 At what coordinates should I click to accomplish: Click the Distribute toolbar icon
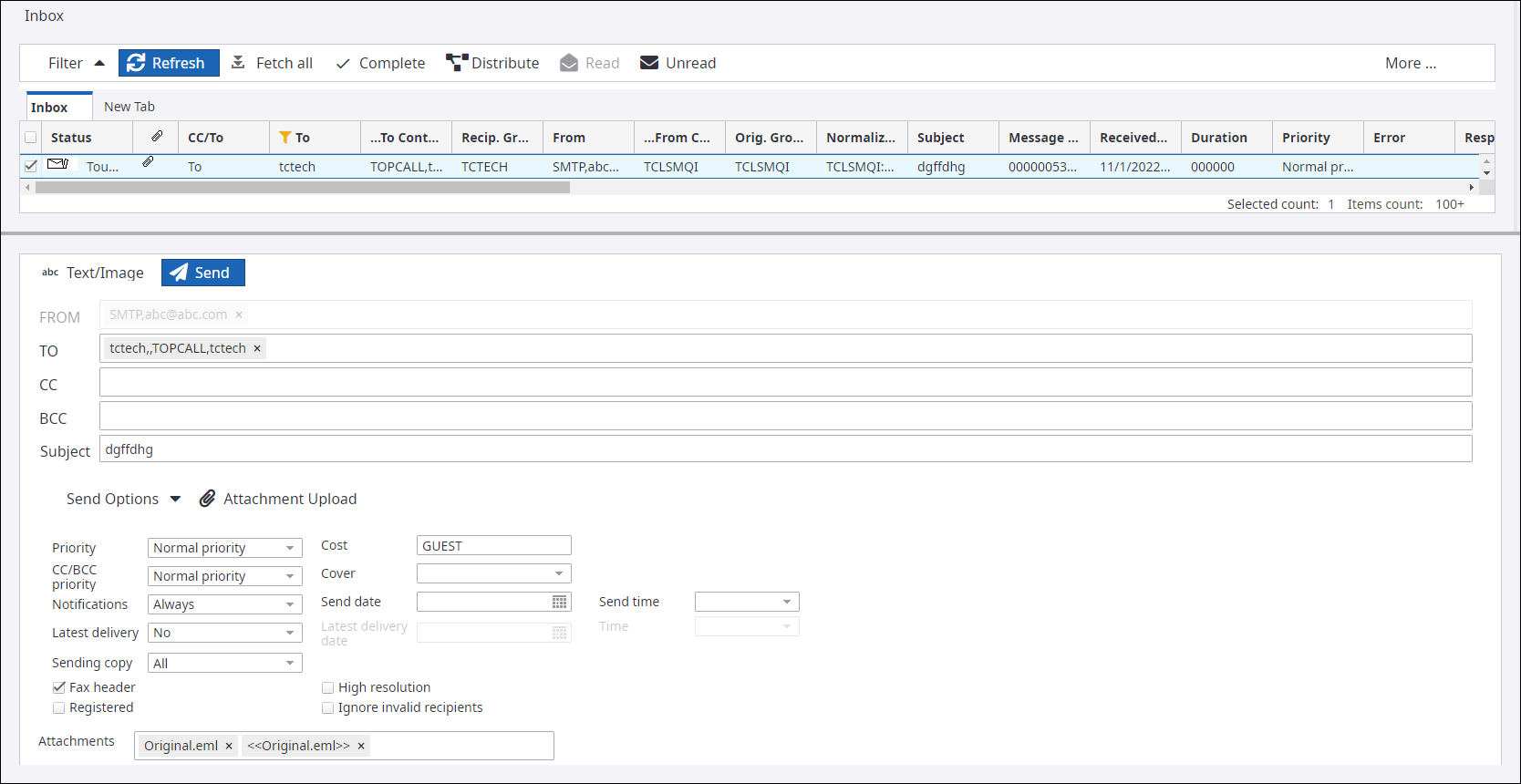click(456, 63)
